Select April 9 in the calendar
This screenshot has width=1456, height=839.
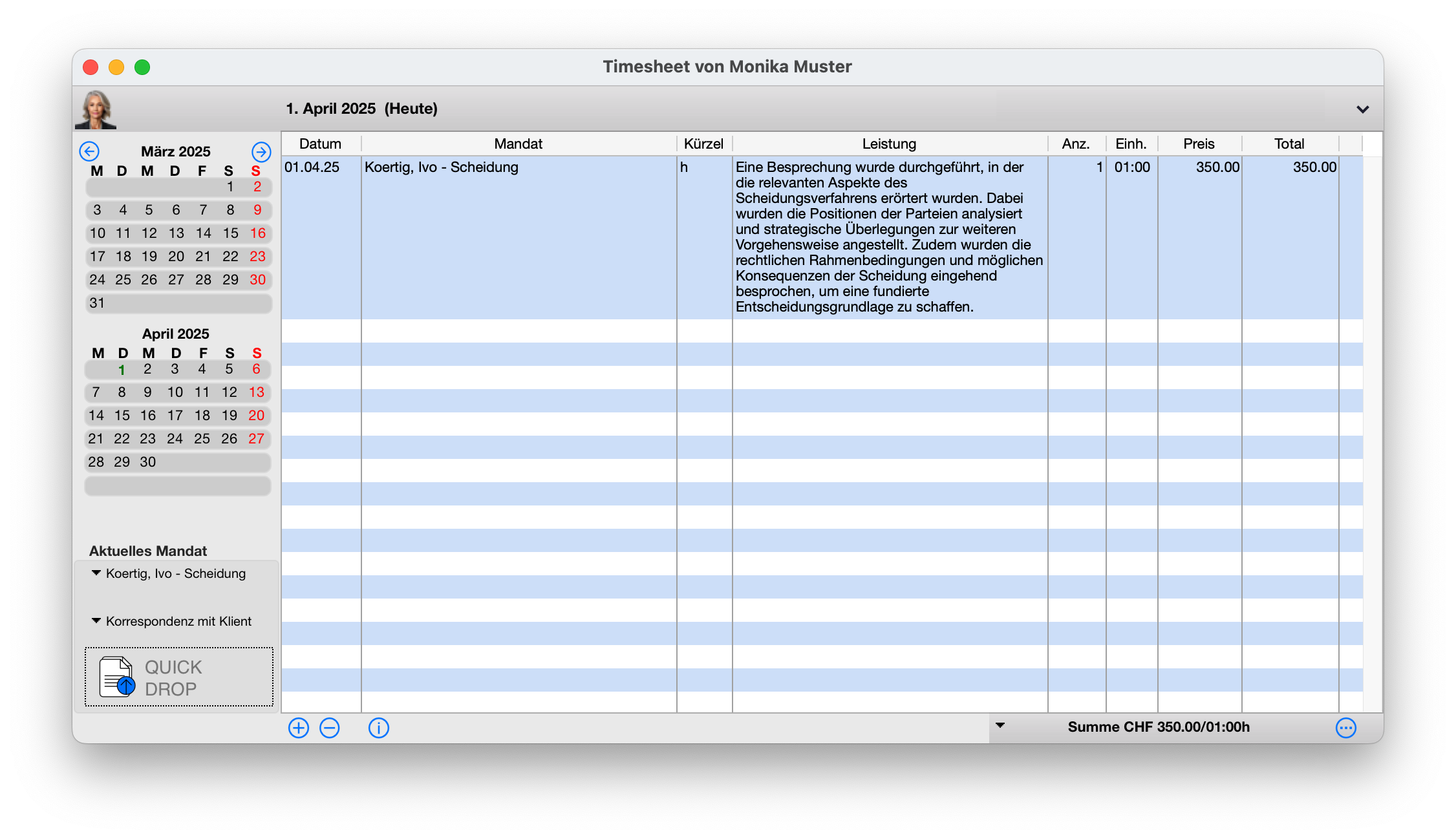(148, 392)
